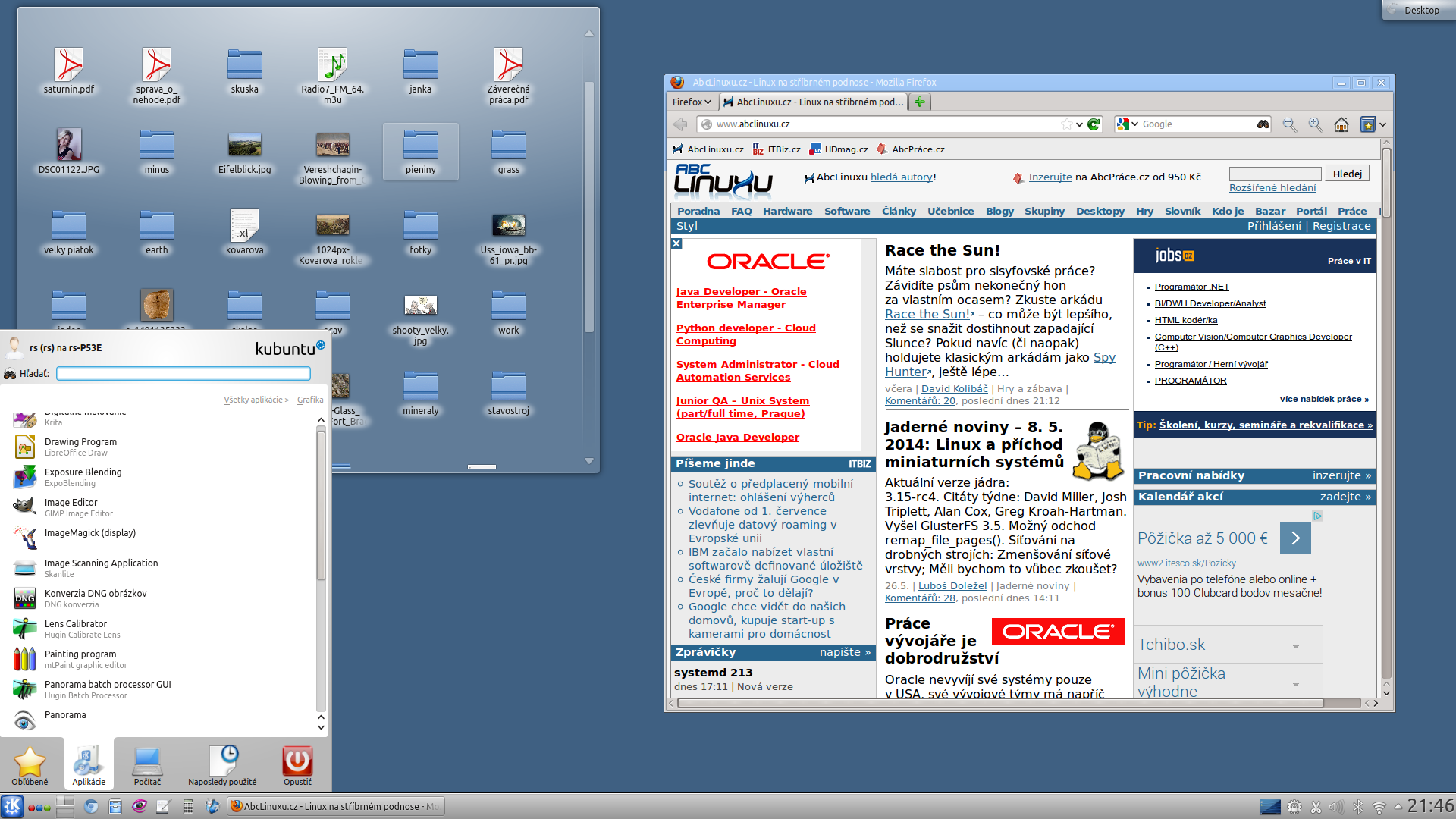Click the Pôžička až 5 000 € arrow button

click(x=1295, y=538)
